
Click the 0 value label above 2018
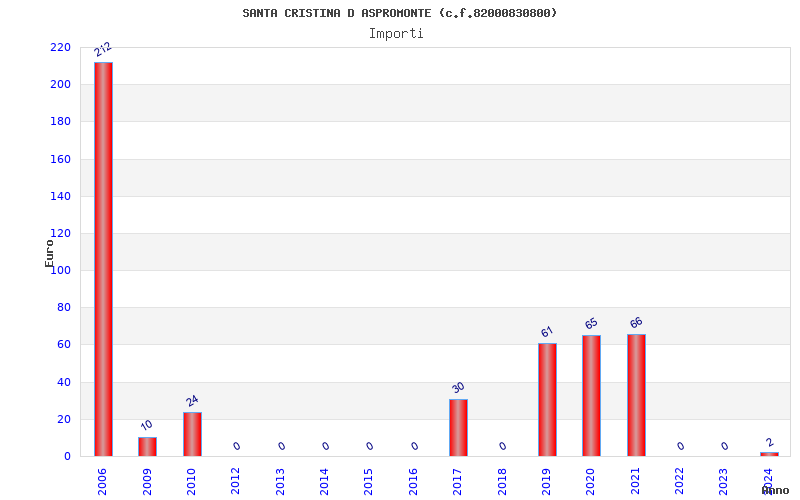503,446
